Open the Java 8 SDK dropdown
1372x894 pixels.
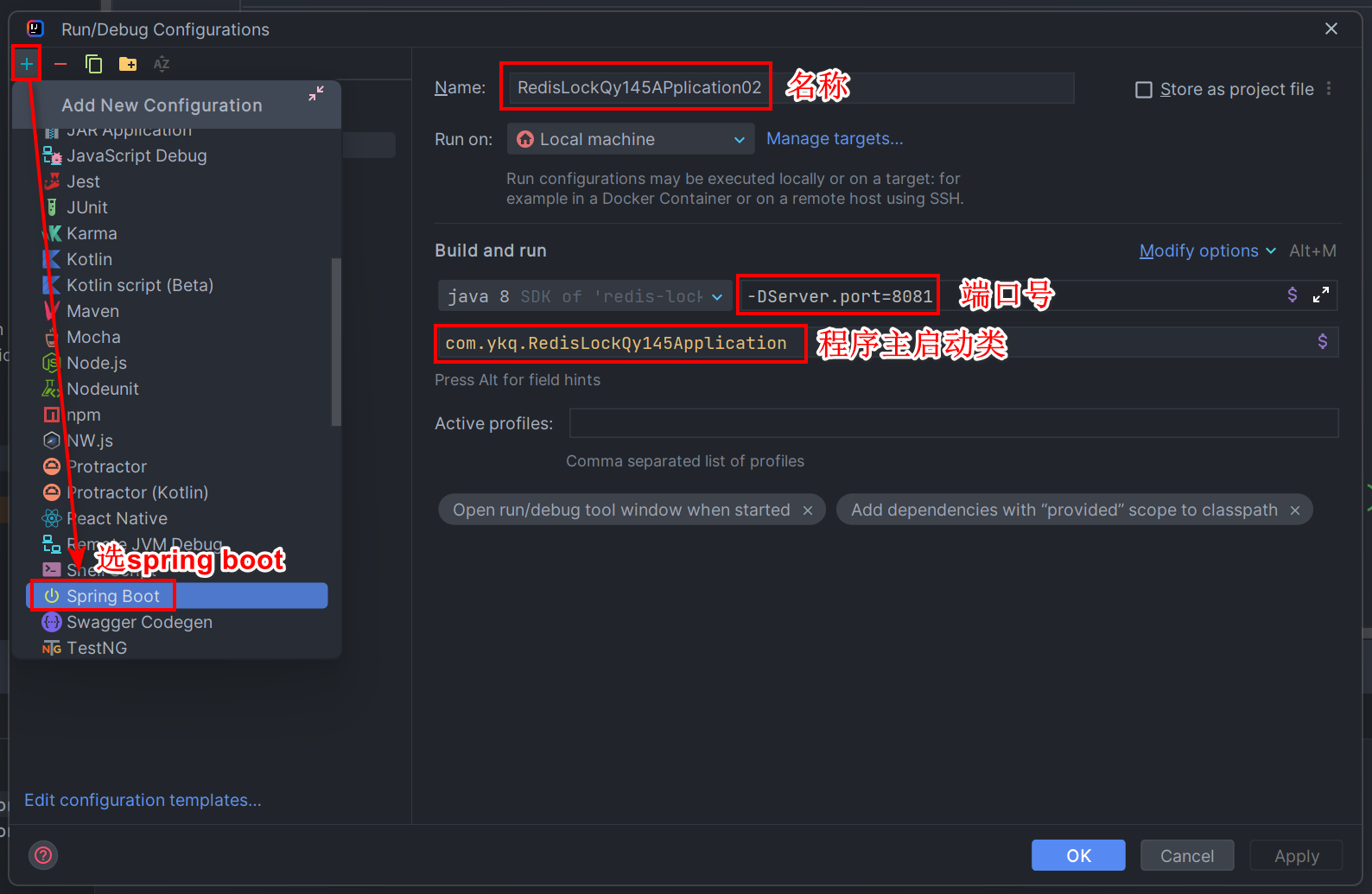coord(583,296)
